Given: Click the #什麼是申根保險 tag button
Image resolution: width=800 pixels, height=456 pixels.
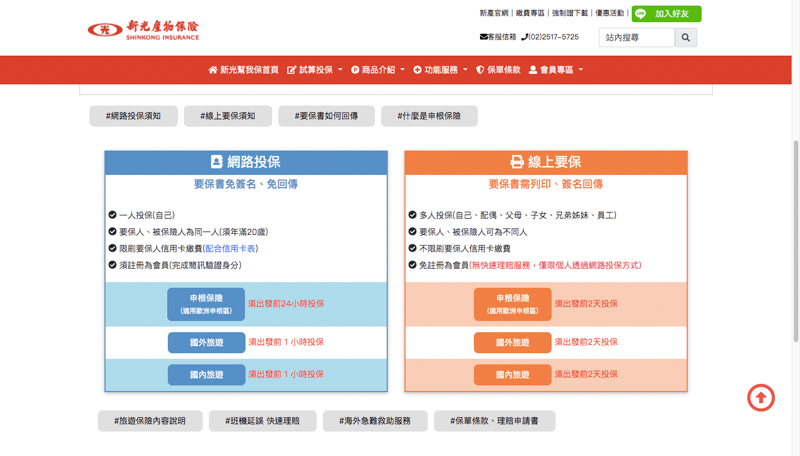Looking at the screenshot, I should click(429, 116).
